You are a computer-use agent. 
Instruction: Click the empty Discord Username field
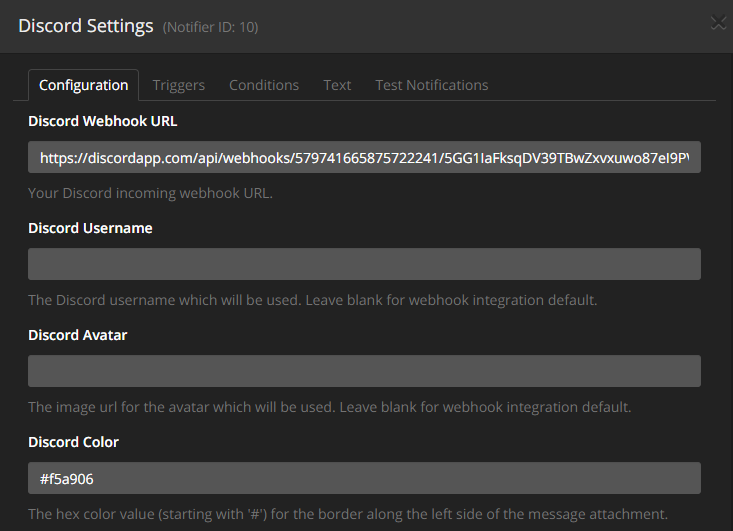click(x=364, y=264)
